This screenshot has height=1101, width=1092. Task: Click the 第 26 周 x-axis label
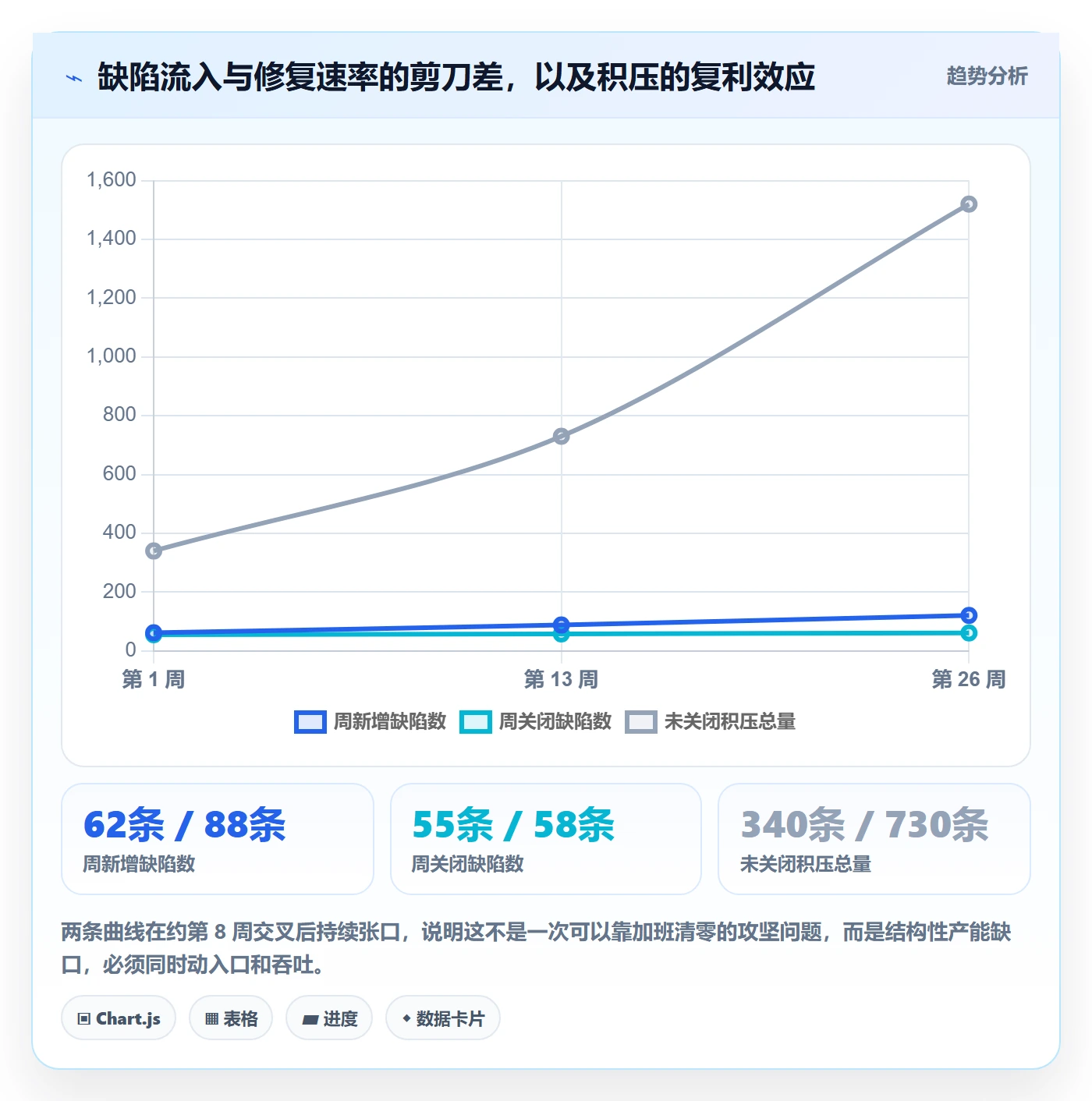point(969,679)
